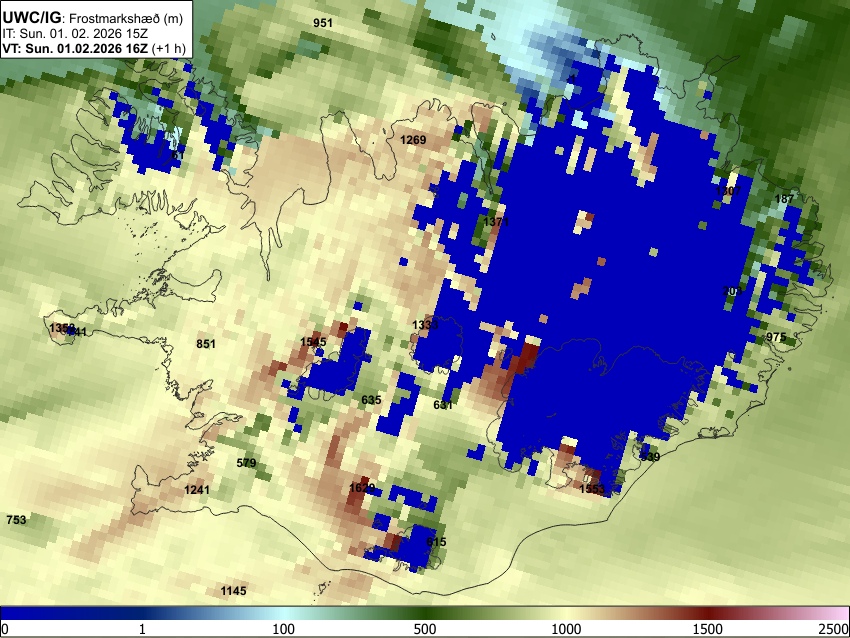850x638 pixels.
Task: Click the map value 1145
Action: (234, 591)
